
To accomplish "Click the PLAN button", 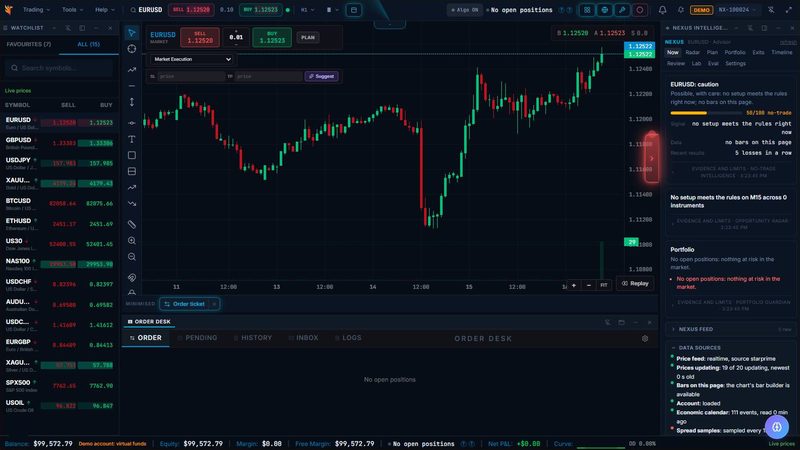I will (308, 37).
